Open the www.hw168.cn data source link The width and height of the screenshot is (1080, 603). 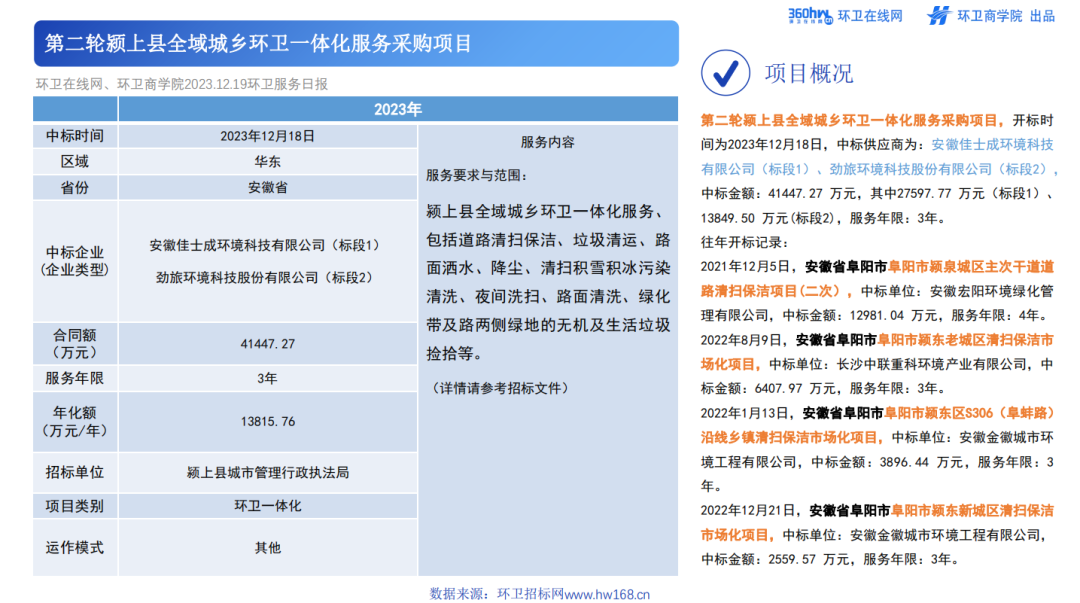[607, 594]
